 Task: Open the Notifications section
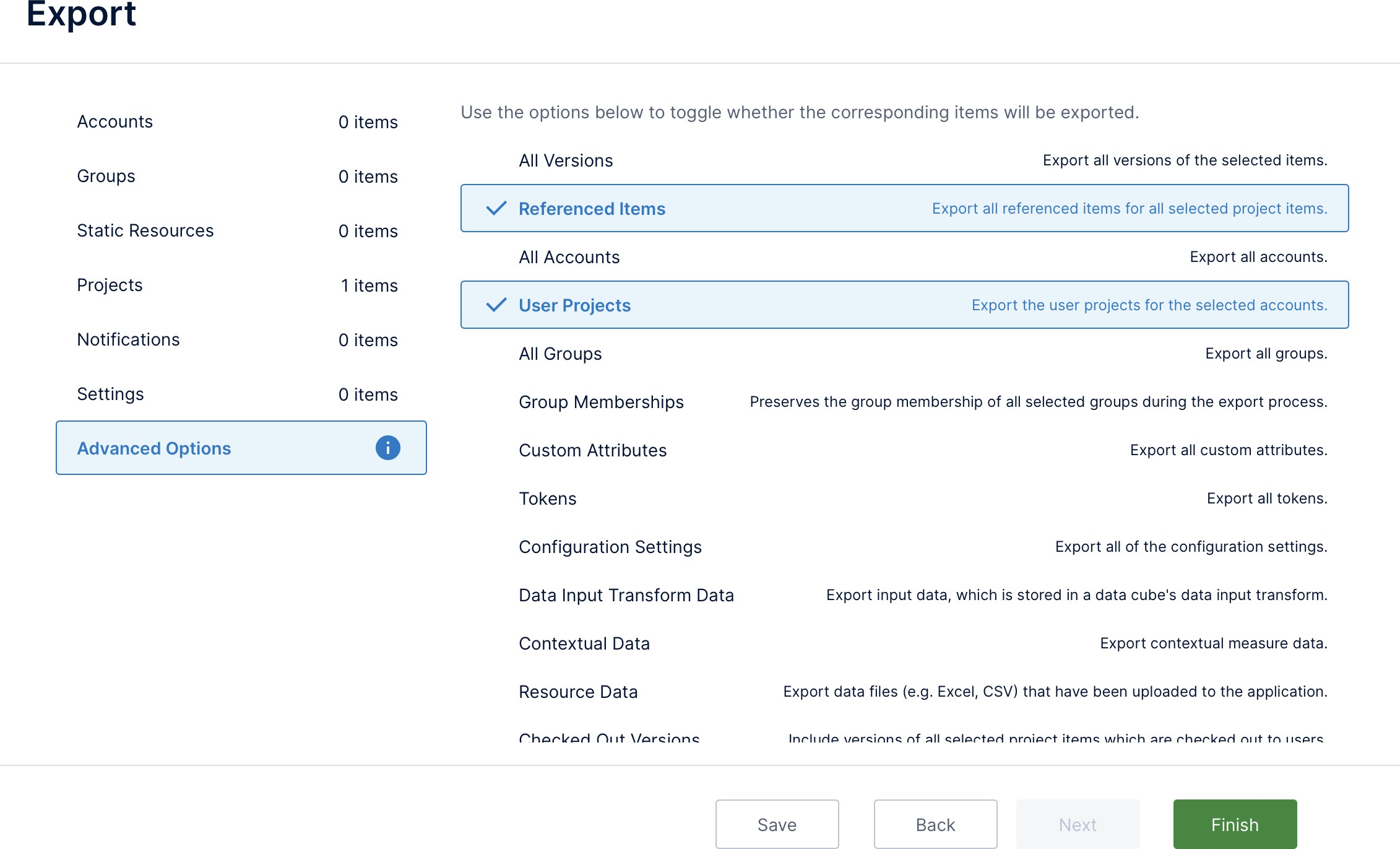[128, 339]
